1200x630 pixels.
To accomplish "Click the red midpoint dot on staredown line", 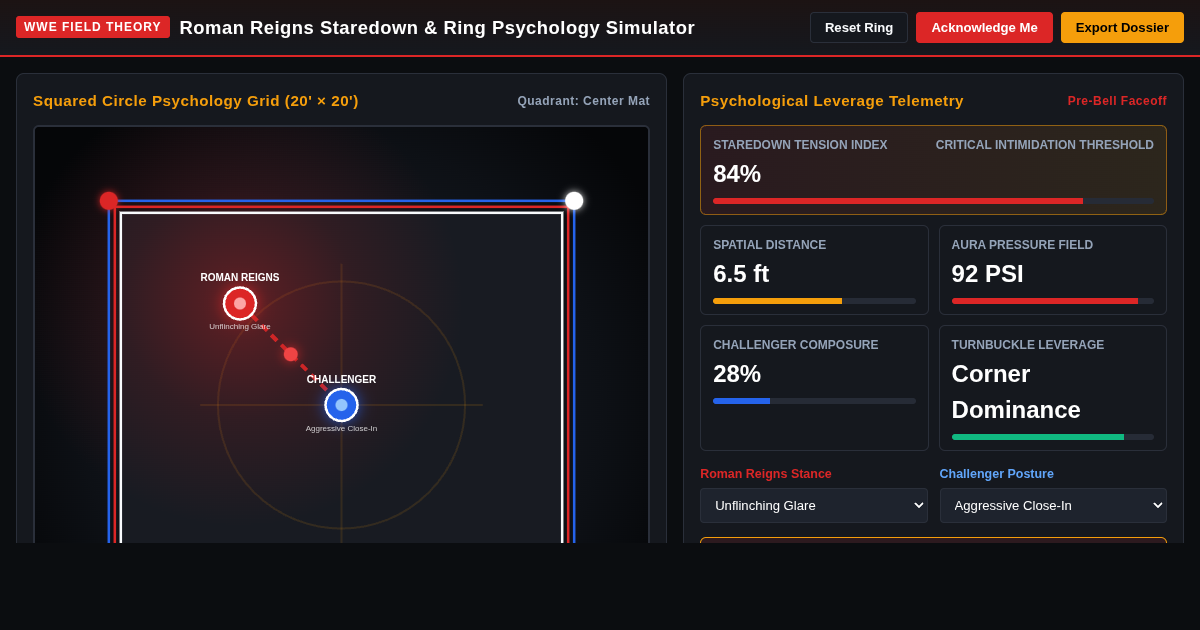I will point(291,354).
